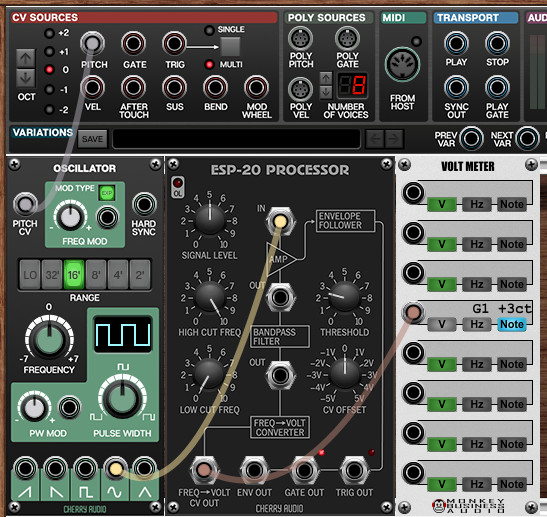
Task: Click the CV OFFSET knob
Action: coord(345,374)
